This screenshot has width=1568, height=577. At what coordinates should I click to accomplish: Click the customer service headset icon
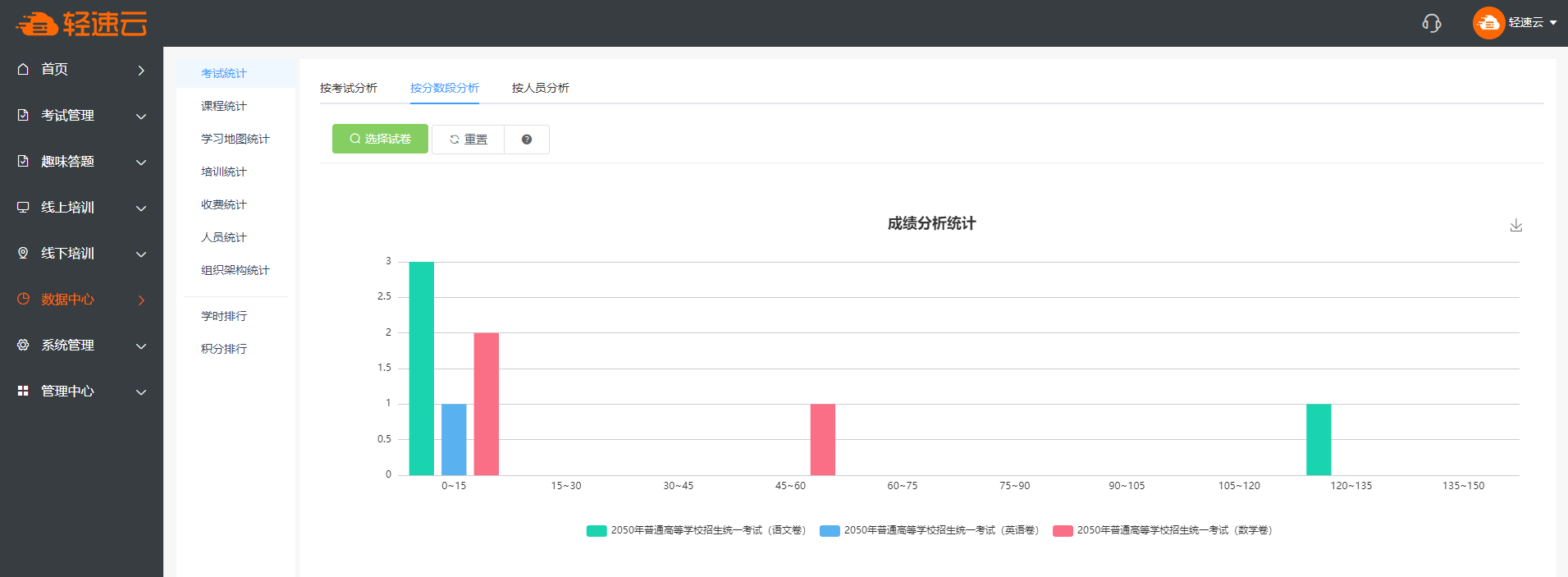point(1431,23)
